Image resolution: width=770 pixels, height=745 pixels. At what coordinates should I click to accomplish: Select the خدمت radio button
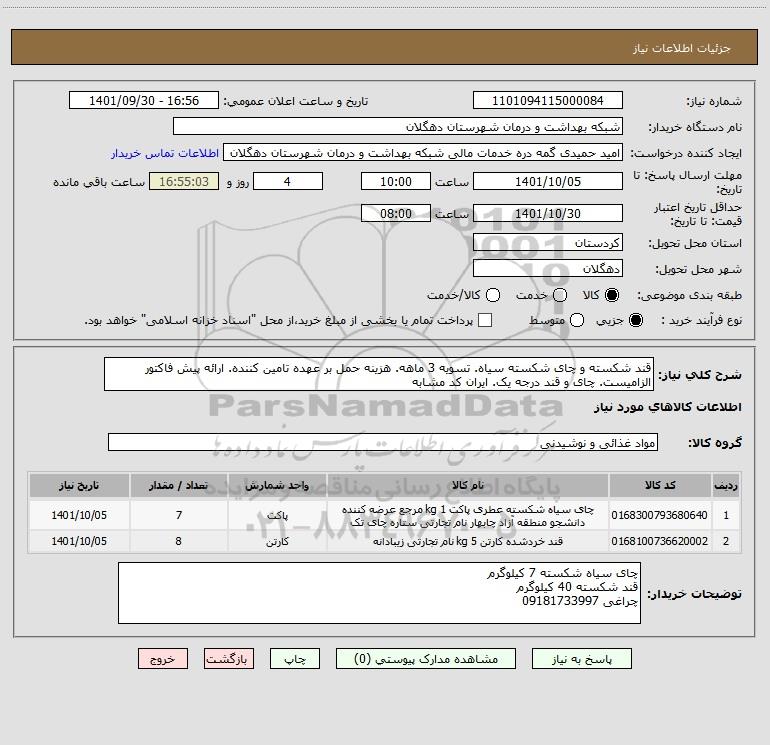(560, 295)
